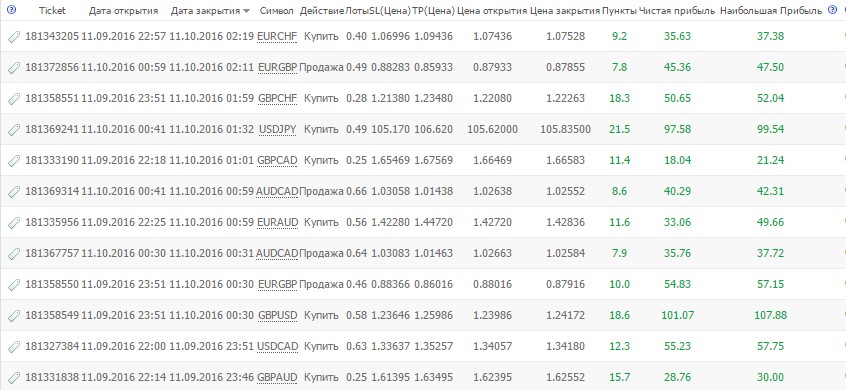Viewport: 846px width, 390px height.
Task: Sort by Пункты column header
Action: (619, 10)
